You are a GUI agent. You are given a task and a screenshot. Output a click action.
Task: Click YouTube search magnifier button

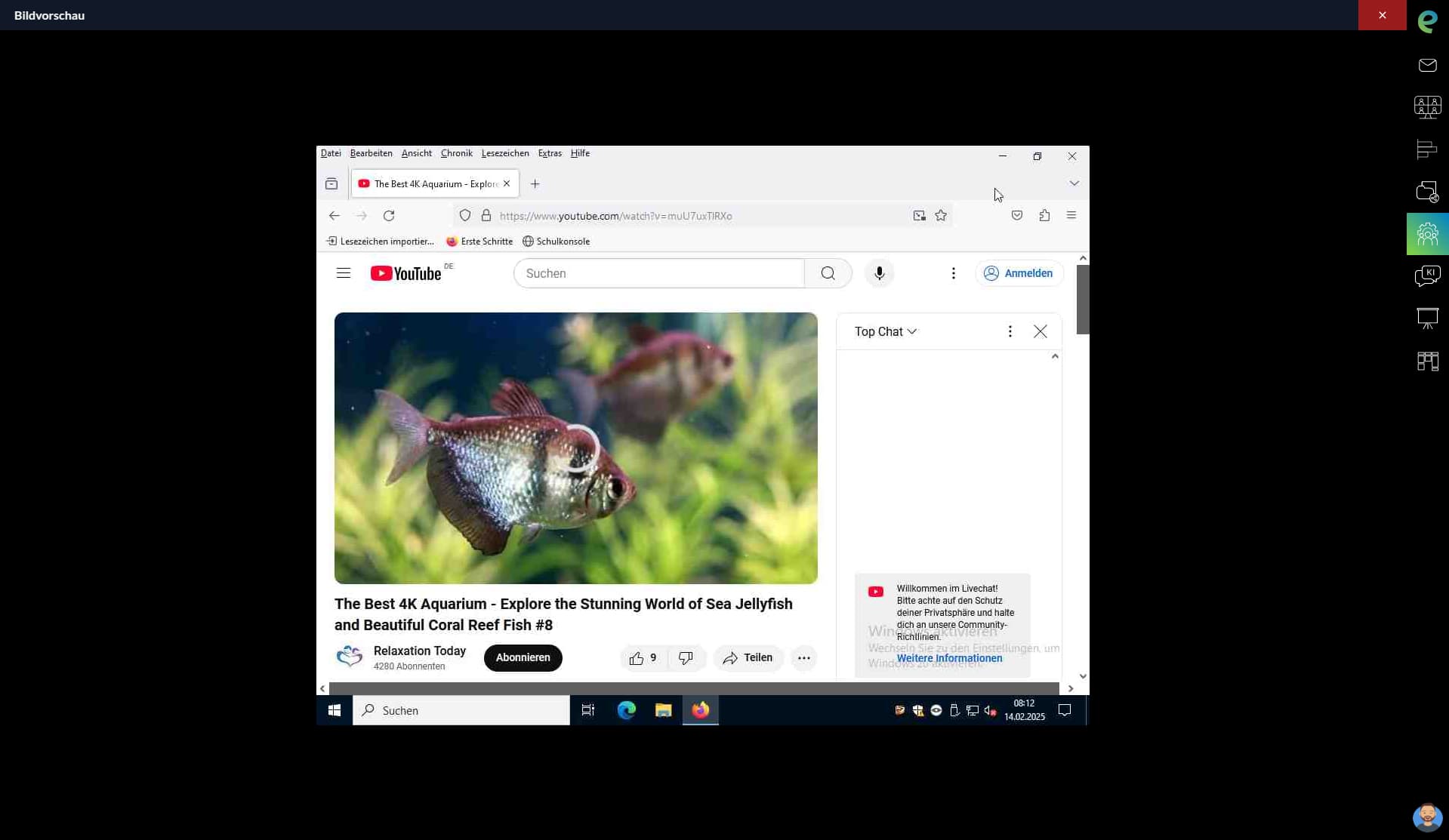click(828, 273)
